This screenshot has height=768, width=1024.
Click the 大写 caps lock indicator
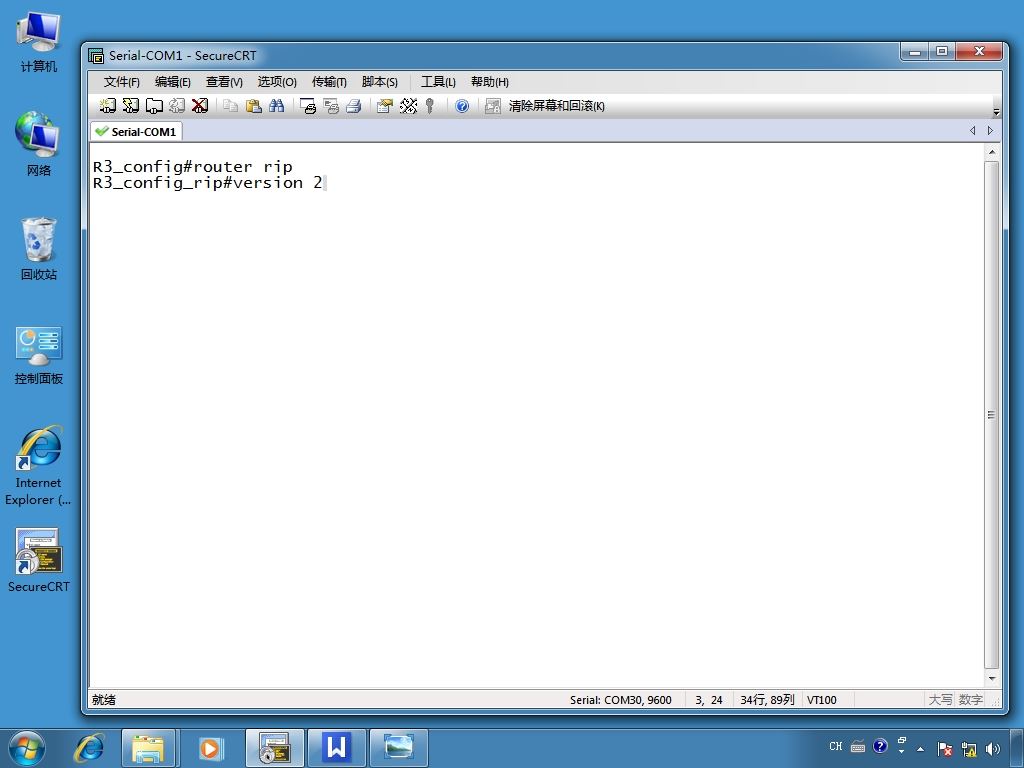940,700
